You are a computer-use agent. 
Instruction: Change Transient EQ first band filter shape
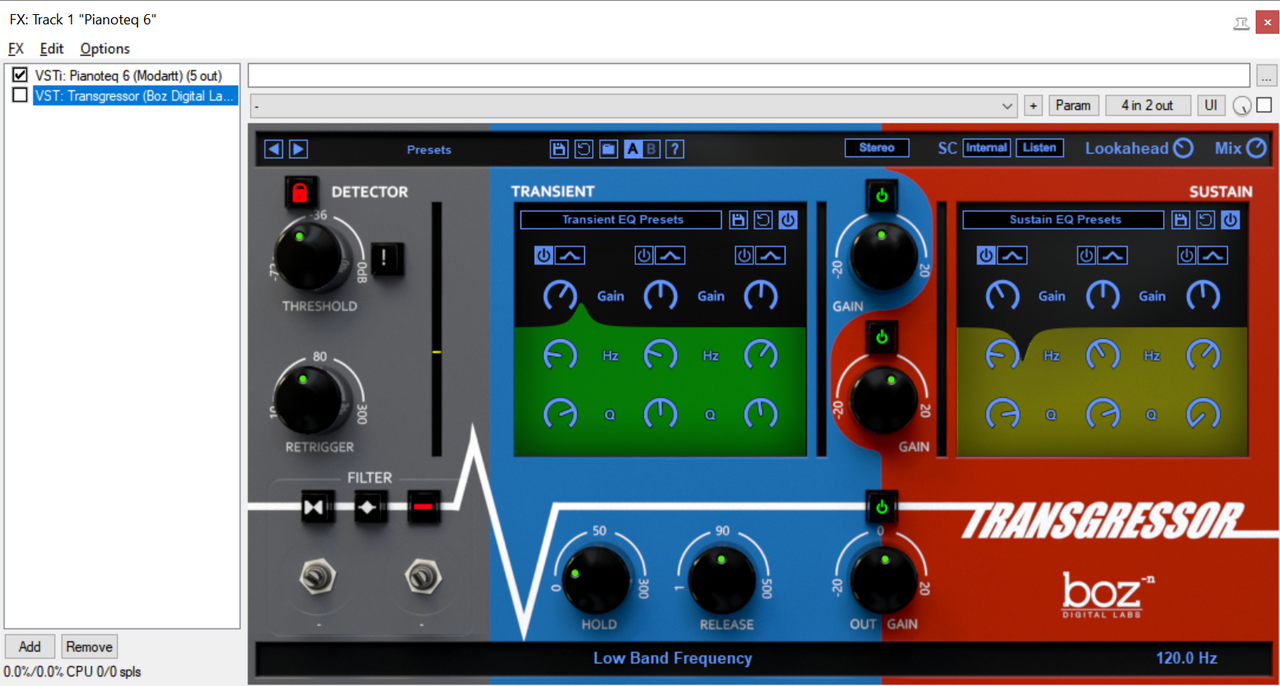tap(570, 256)
